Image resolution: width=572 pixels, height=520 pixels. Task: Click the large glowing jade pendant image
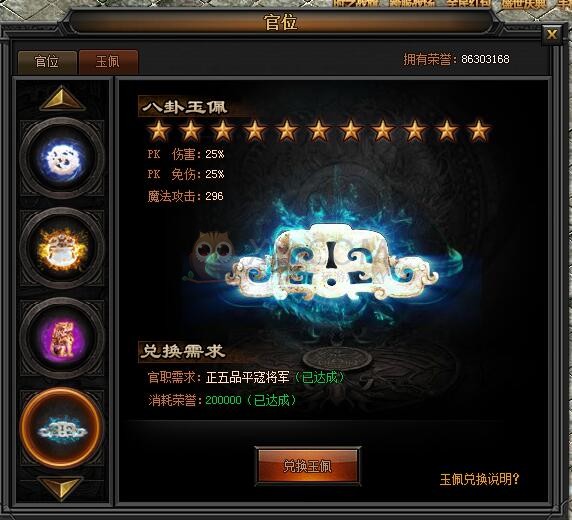[x=332, y=263]
